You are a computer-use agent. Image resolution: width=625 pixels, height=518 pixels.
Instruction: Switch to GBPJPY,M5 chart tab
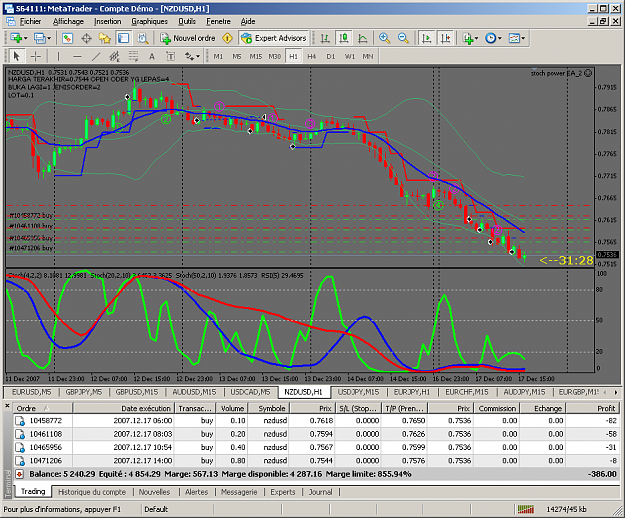[x=83, y=392]
